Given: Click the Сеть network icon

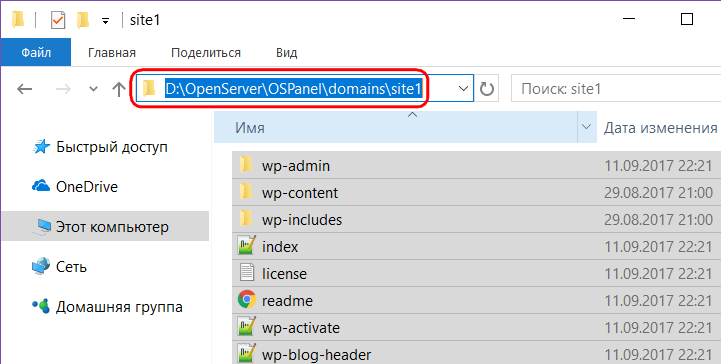Looking at the screenshot, I should [41, 267].
